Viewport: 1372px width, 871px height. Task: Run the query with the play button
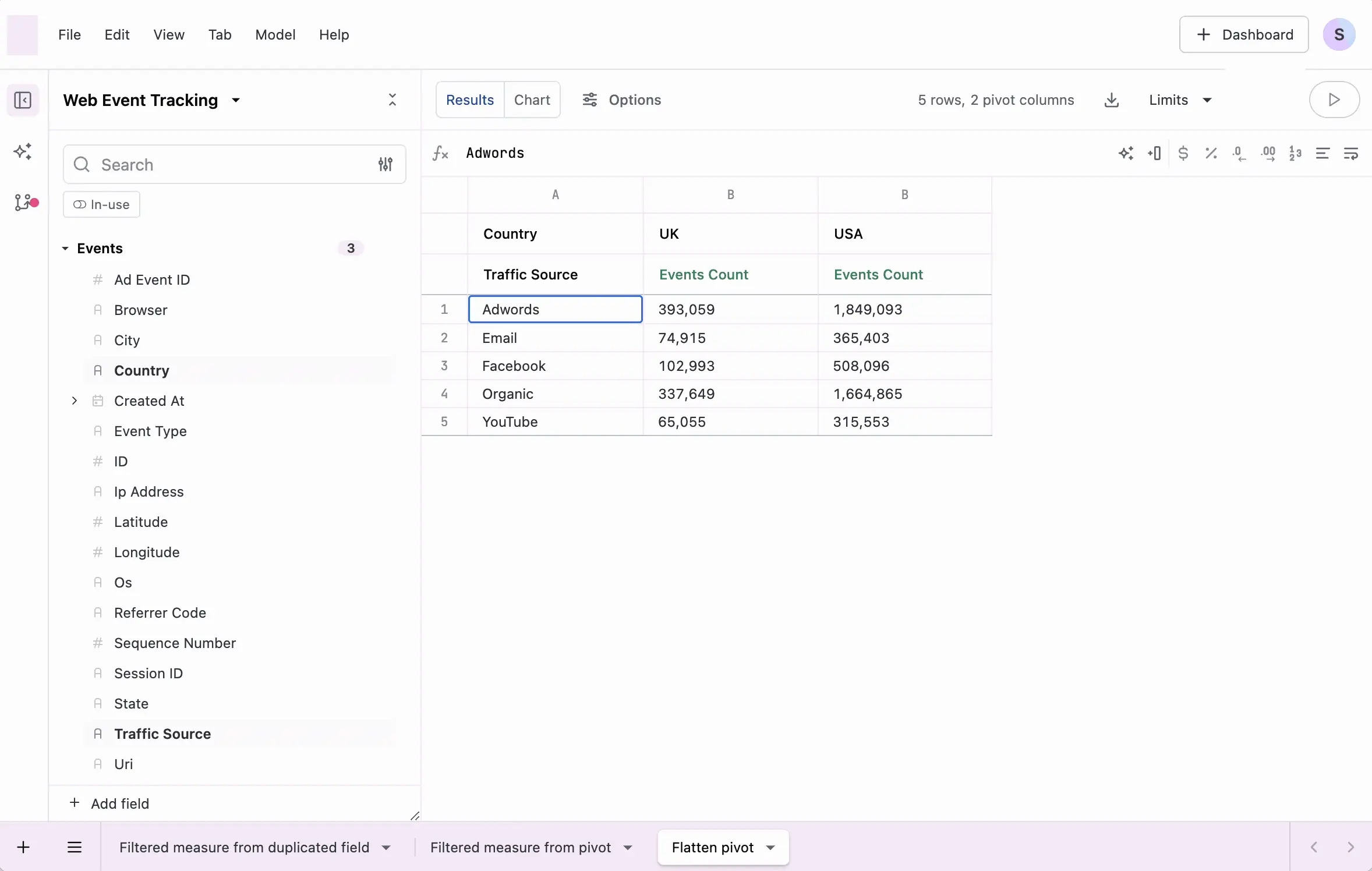[1334, 100]
